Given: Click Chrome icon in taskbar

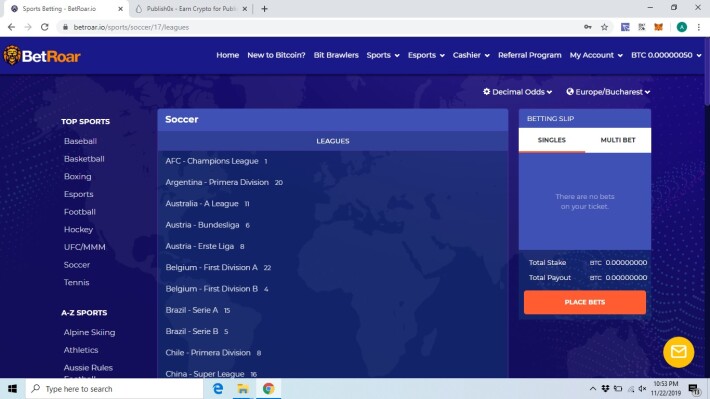Looking at the screenshot, I should tap(269, 389).
